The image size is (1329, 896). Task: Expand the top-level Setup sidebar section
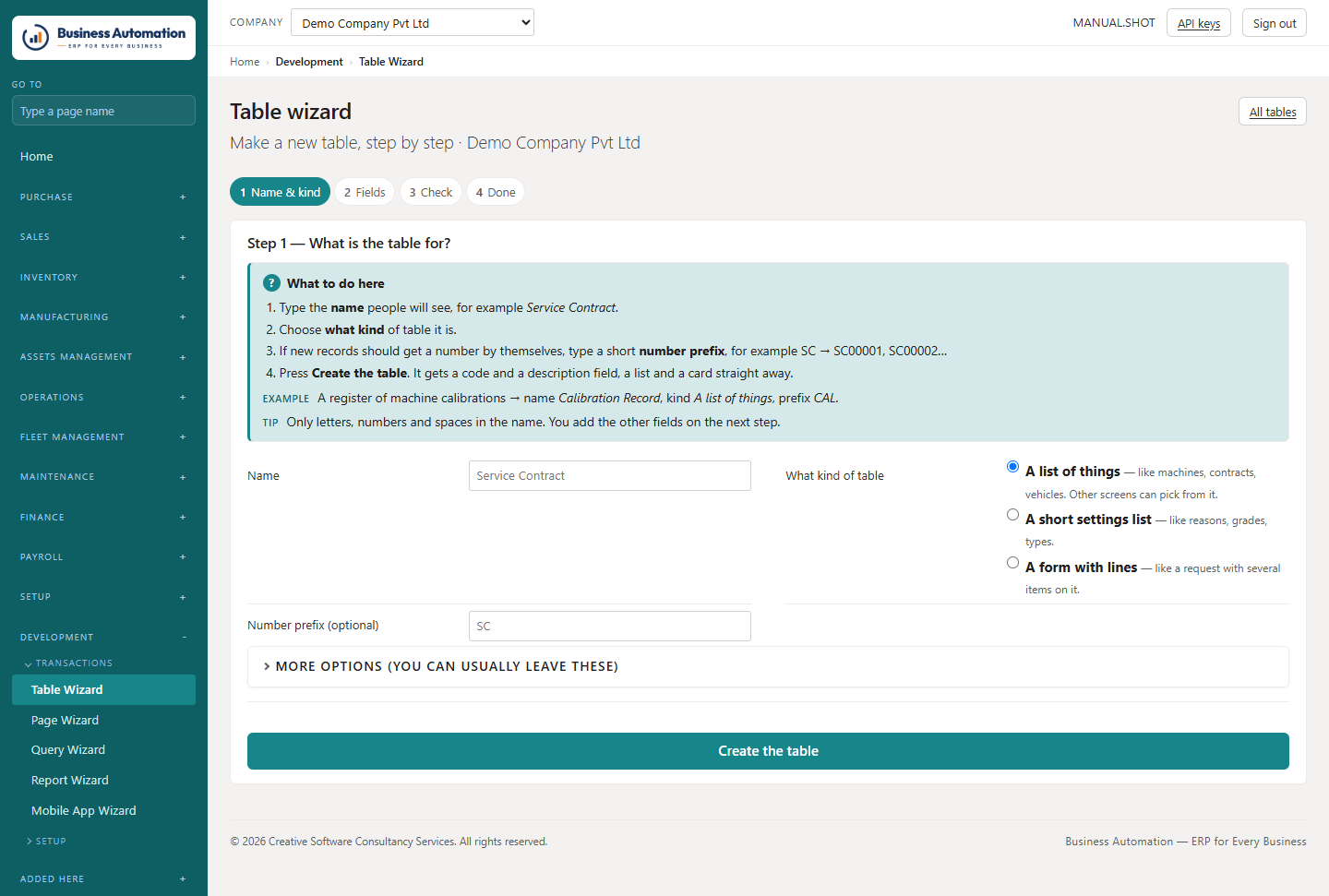(103, 597)
